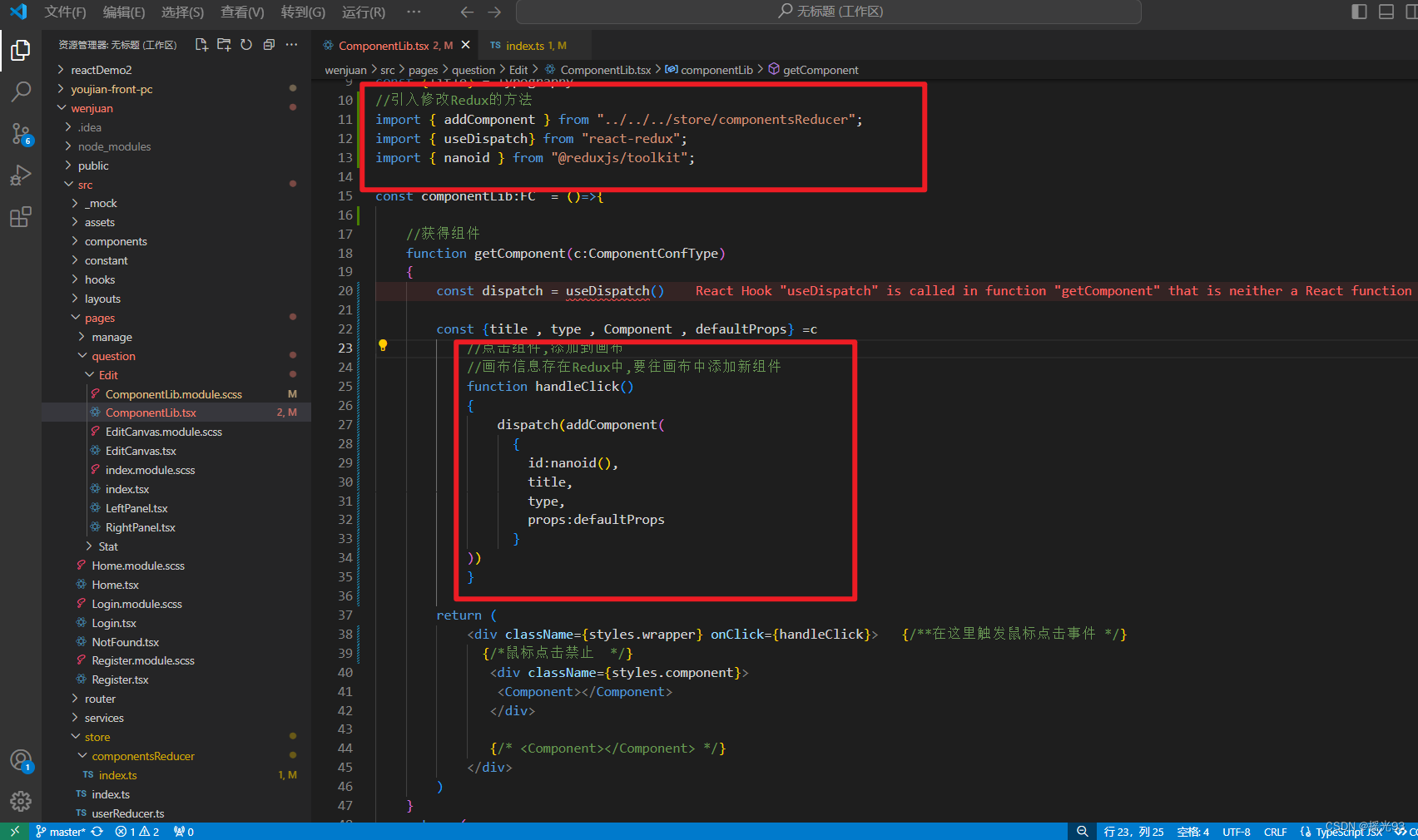Open the Extensions view
This screenshot has height=840, width=1418.
20,217
